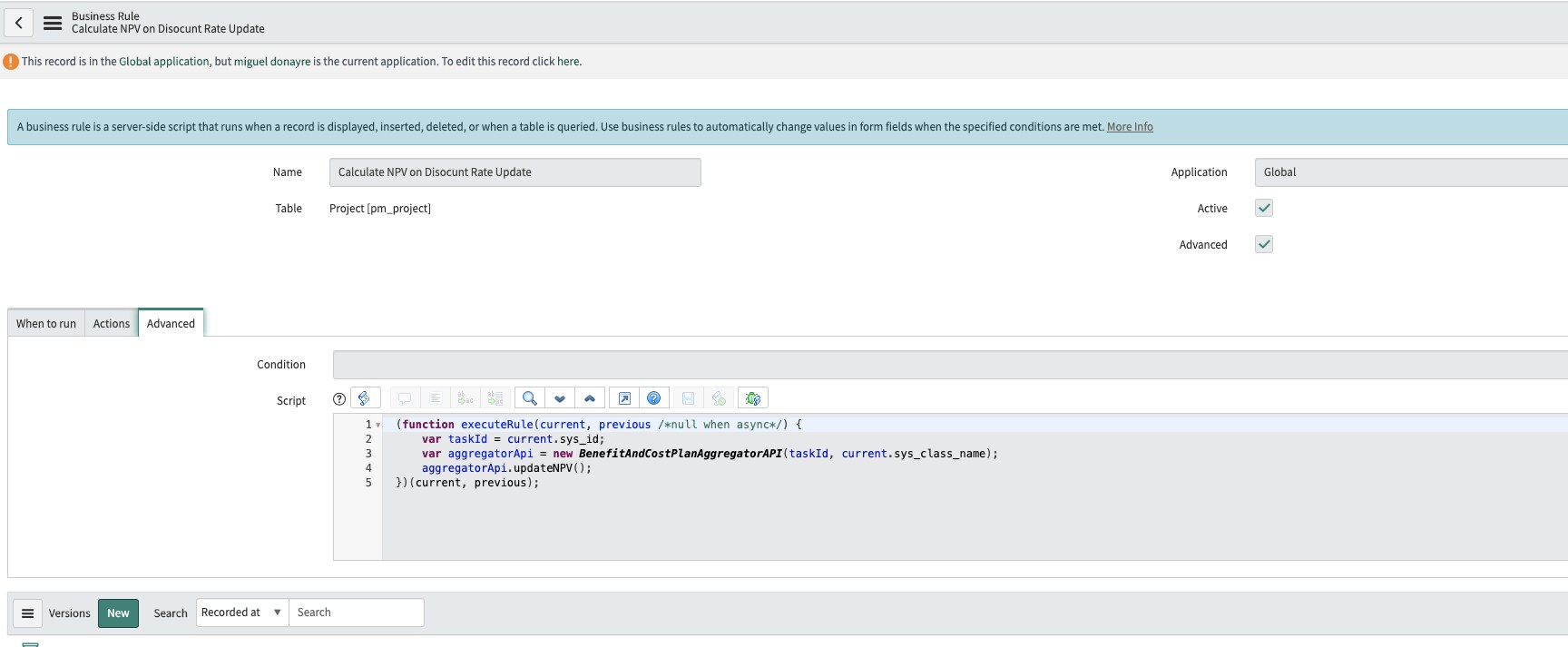Click the save floppy disk icon
The width and height of the screenshot is (1568, 647).
tap(689, 398)
